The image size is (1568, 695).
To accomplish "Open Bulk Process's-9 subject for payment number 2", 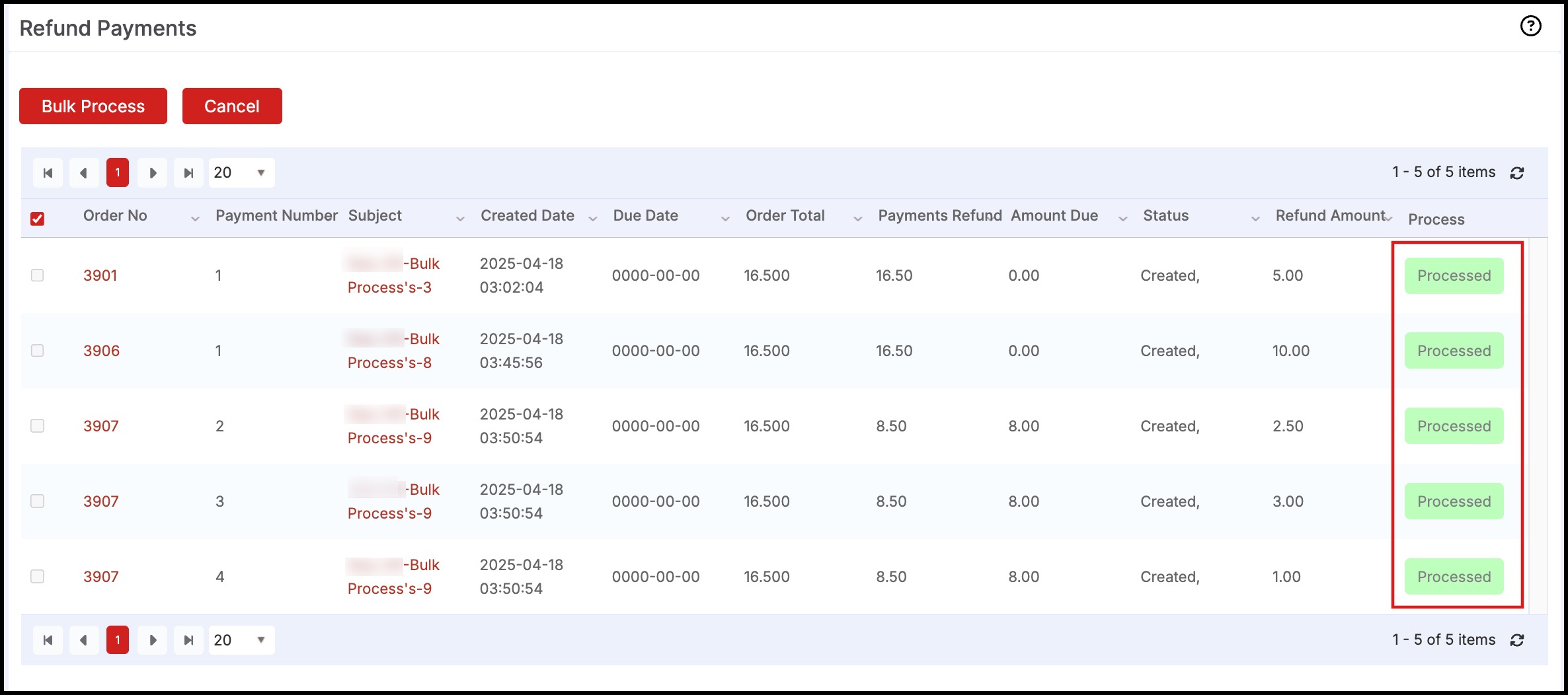I will [x=393, y=426].
